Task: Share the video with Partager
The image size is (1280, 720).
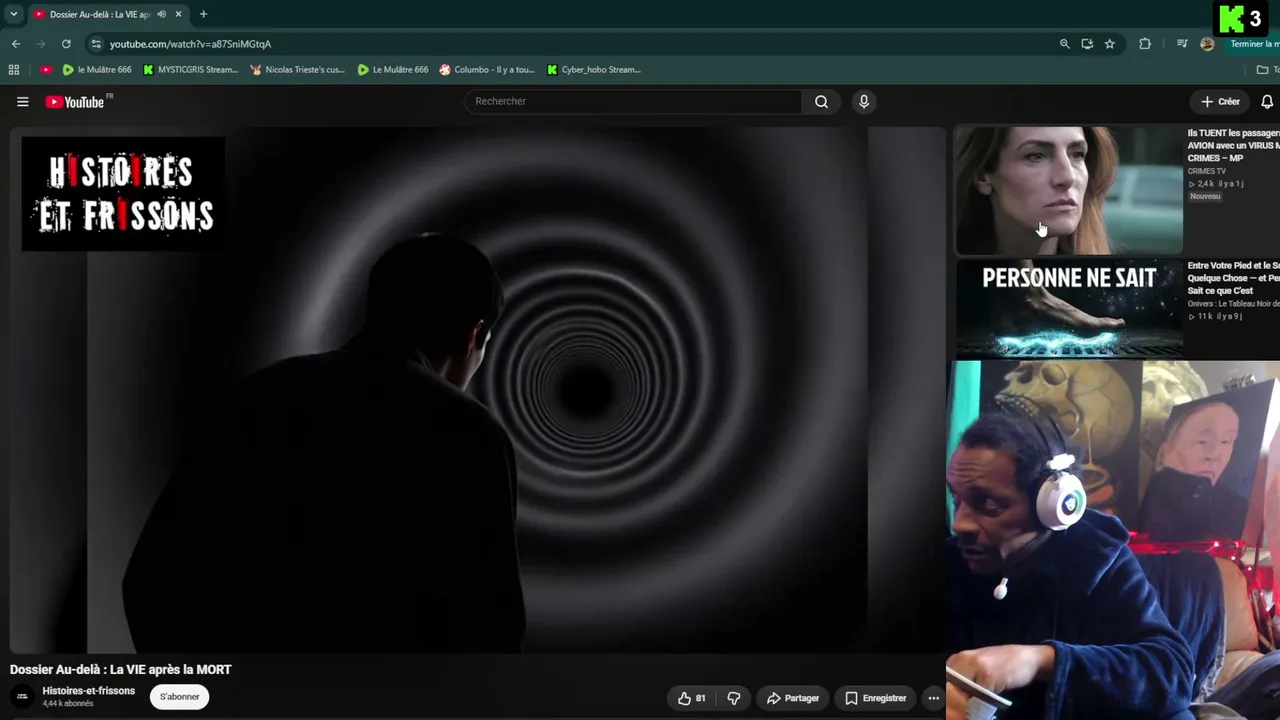Action: (792, 698)
